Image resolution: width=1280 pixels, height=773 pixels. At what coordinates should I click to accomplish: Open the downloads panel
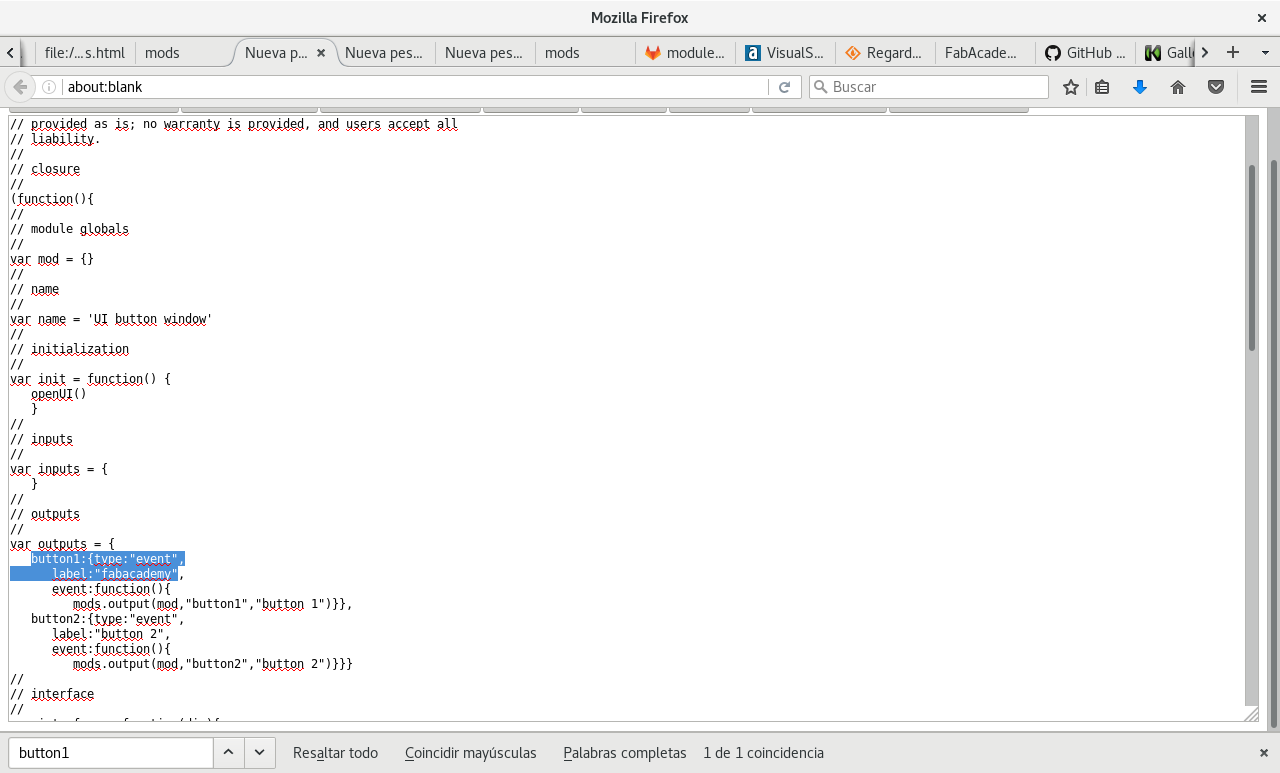click(1140, 87)
